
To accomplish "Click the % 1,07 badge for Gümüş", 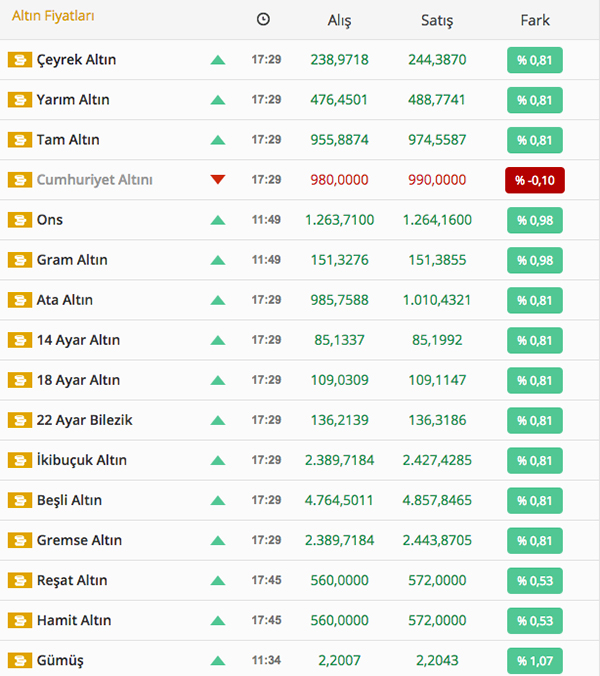I will pos(535,660).
